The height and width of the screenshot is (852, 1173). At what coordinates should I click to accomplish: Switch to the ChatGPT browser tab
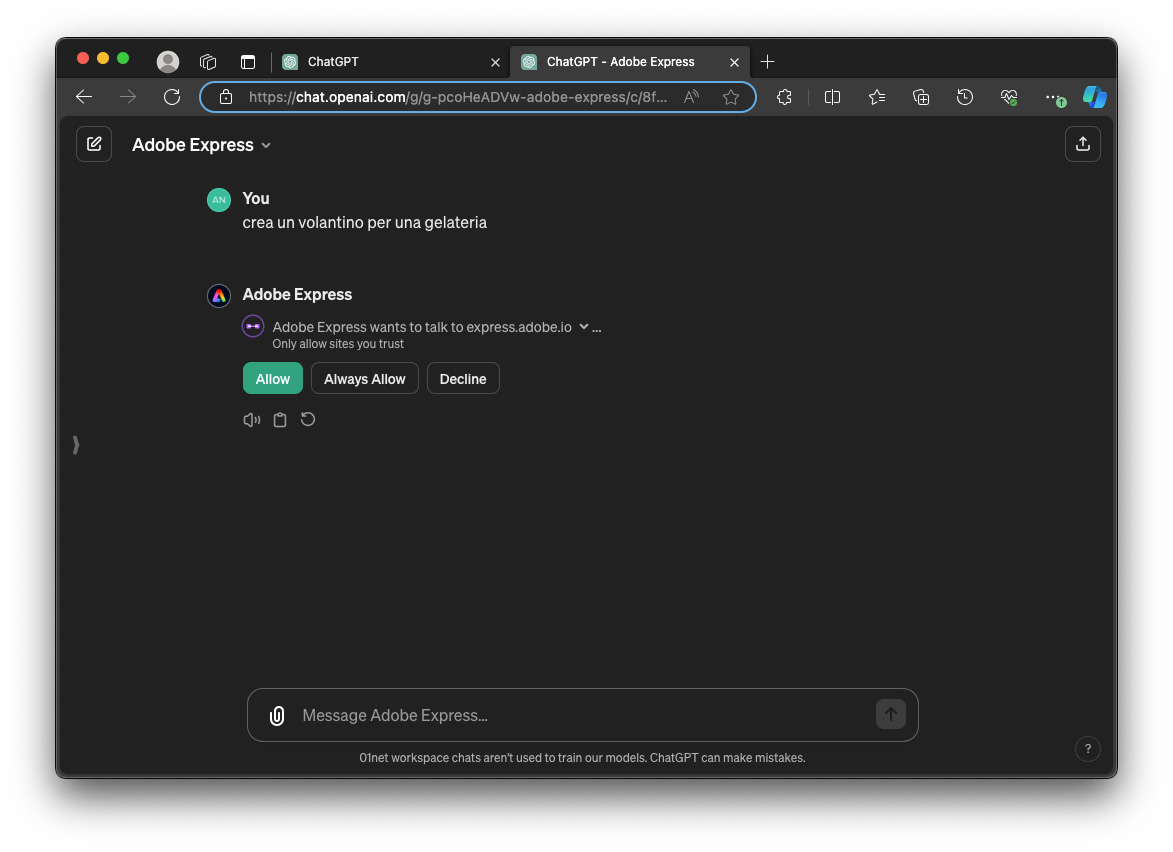pos(391,62)
